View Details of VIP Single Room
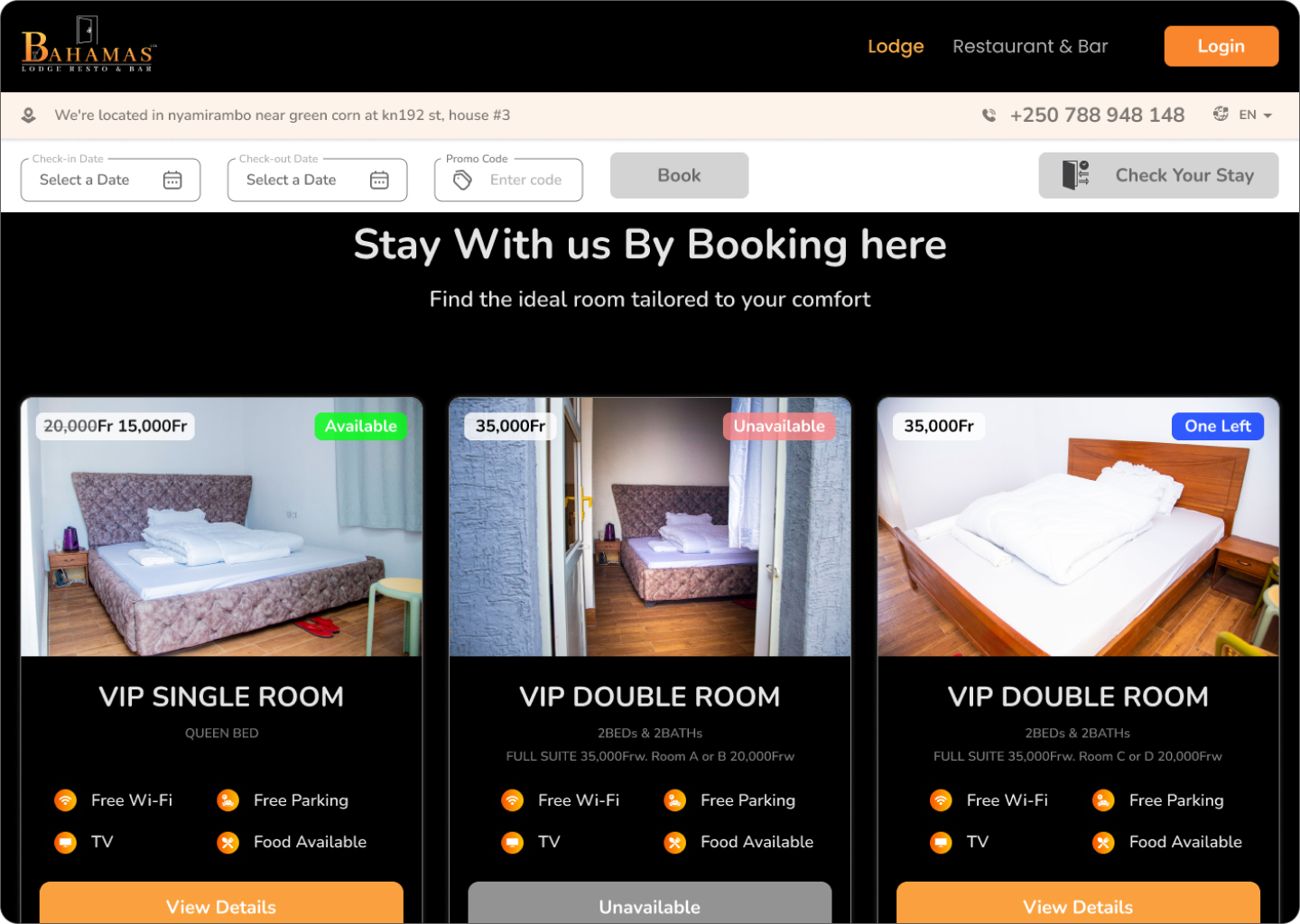Screen dimensions: 1300x924 [x=221, y=903]
